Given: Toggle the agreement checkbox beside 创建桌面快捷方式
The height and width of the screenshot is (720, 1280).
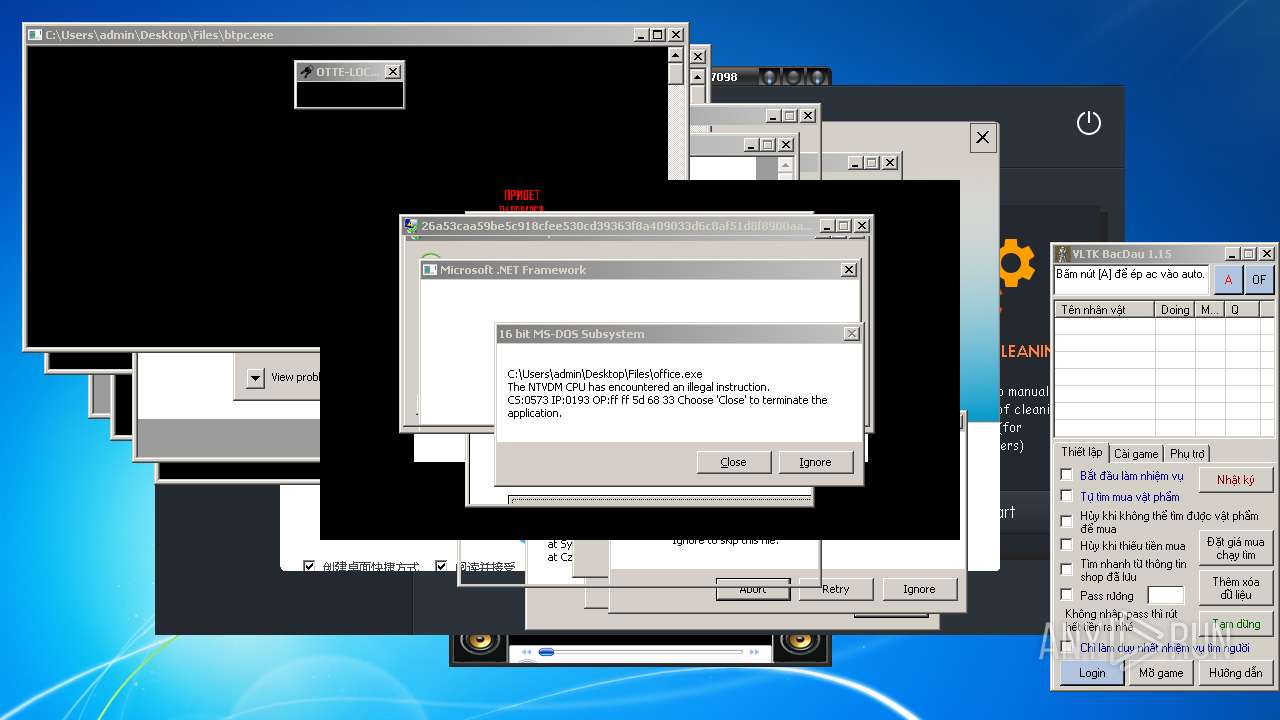Looking at the screenshot, I should (x=441, y=566).
